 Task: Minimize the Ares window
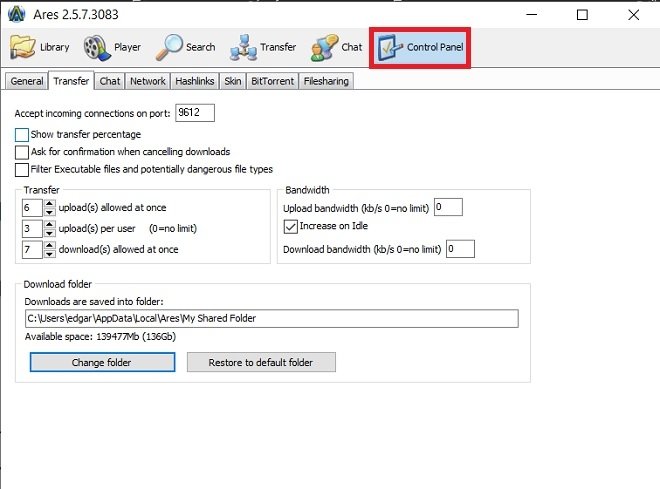click(x=532, y=15)
